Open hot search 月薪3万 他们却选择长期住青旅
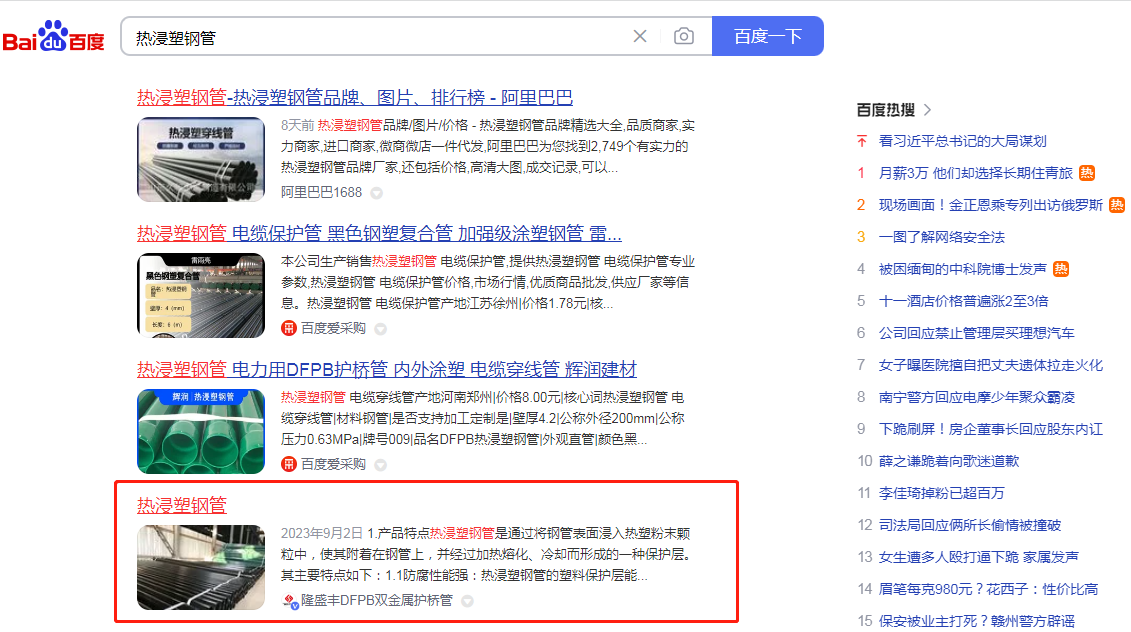Image resolution: width=1131 pixels, height=632 pixels. point(975,173)
